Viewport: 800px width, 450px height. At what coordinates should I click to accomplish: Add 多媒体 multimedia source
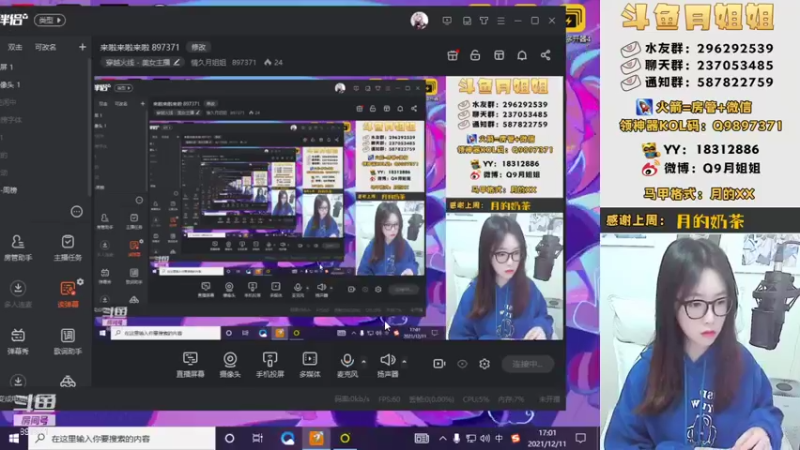click(310, 364)
